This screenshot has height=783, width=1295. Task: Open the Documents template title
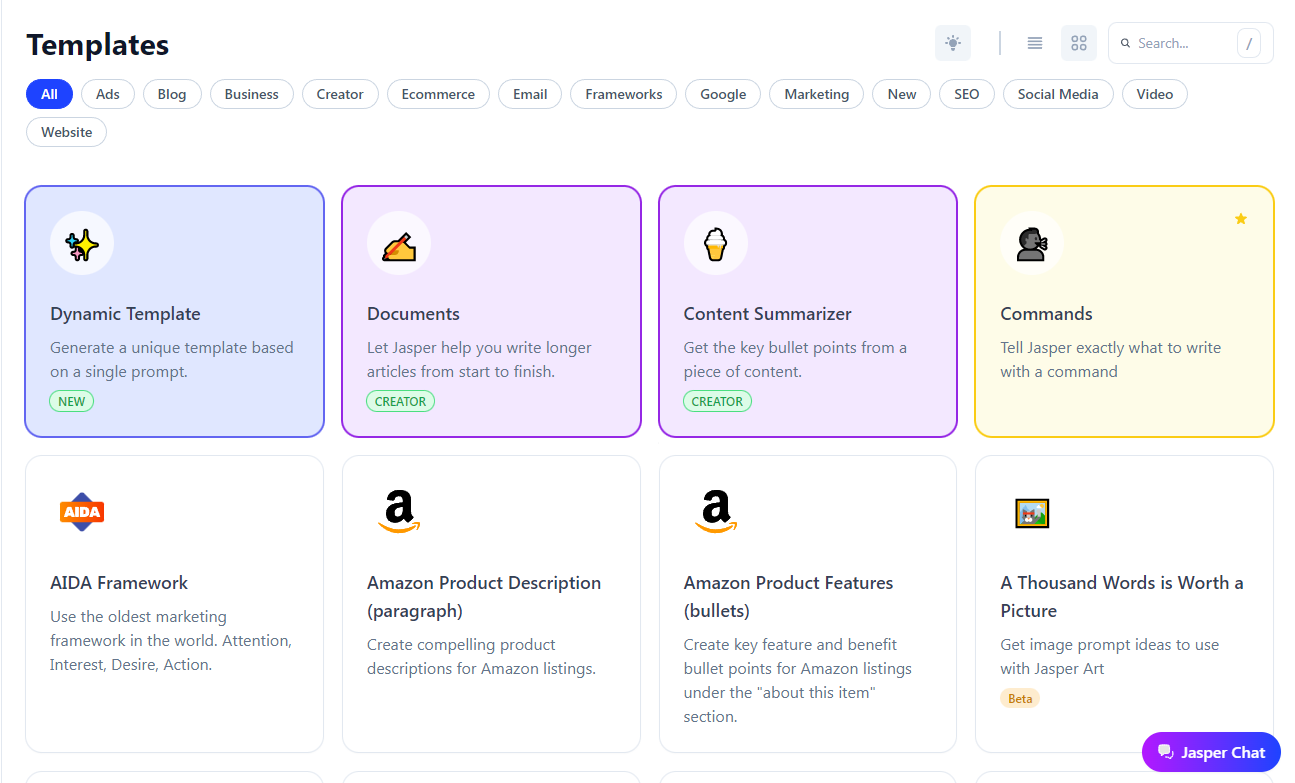coord(413,314)
